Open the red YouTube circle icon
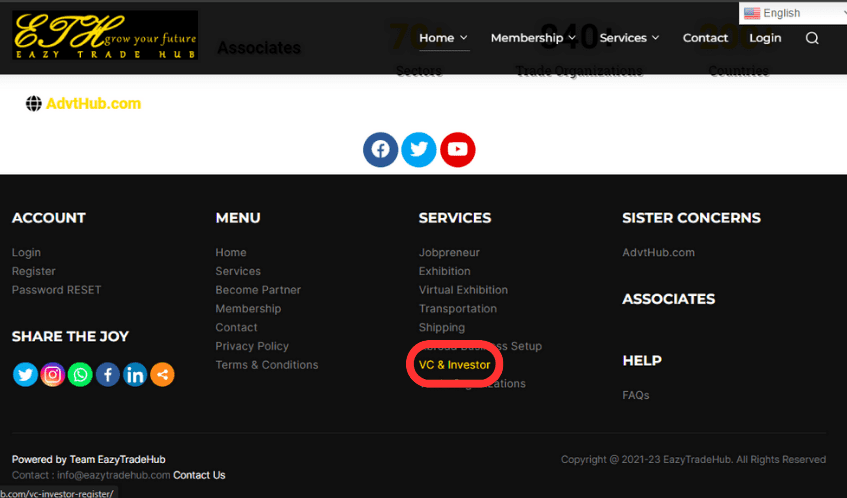 click(x=457, y=150)
